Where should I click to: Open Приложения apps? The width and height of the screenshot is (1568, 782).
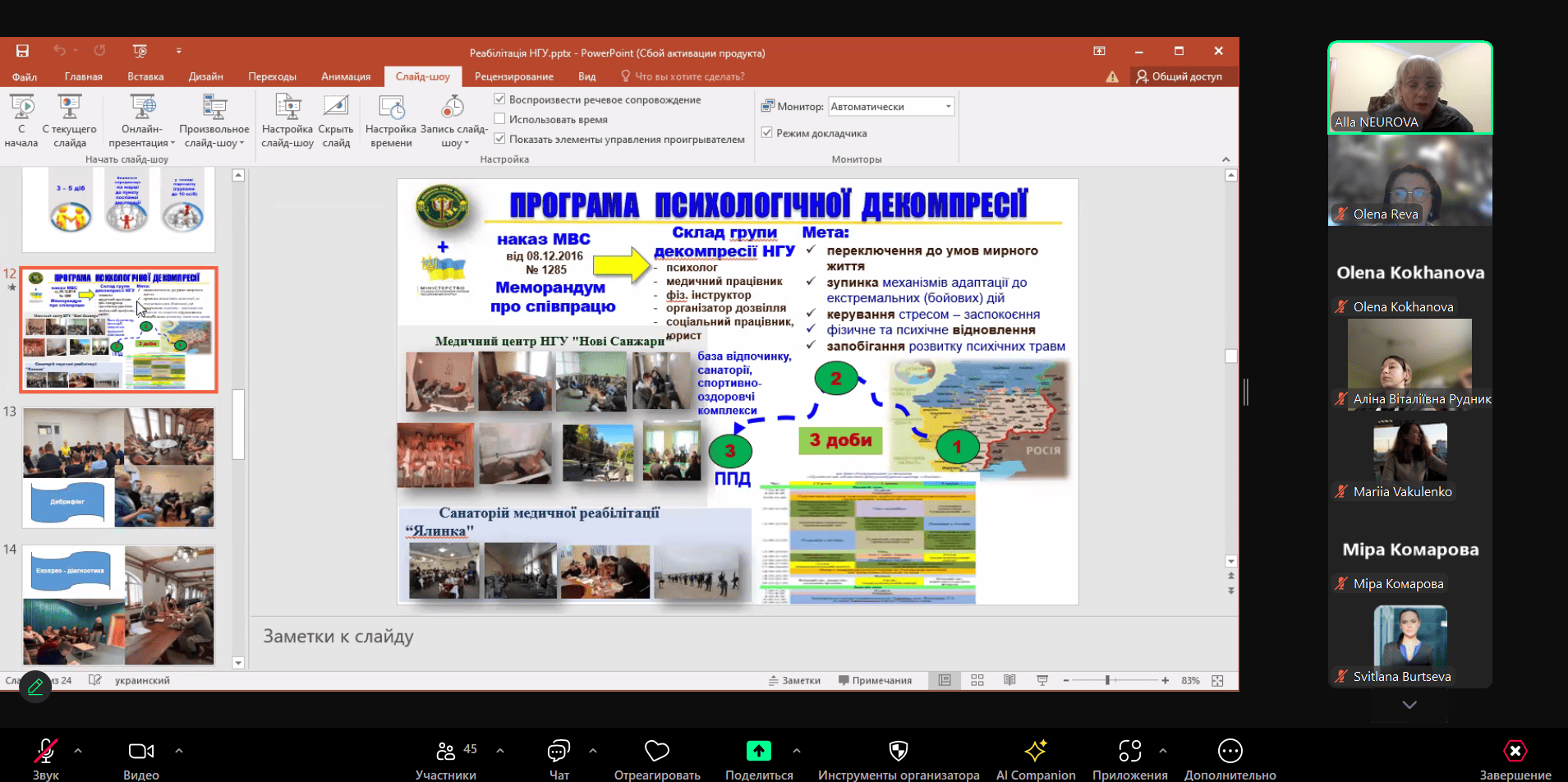pyautogui.click(x=1130, y=759)
